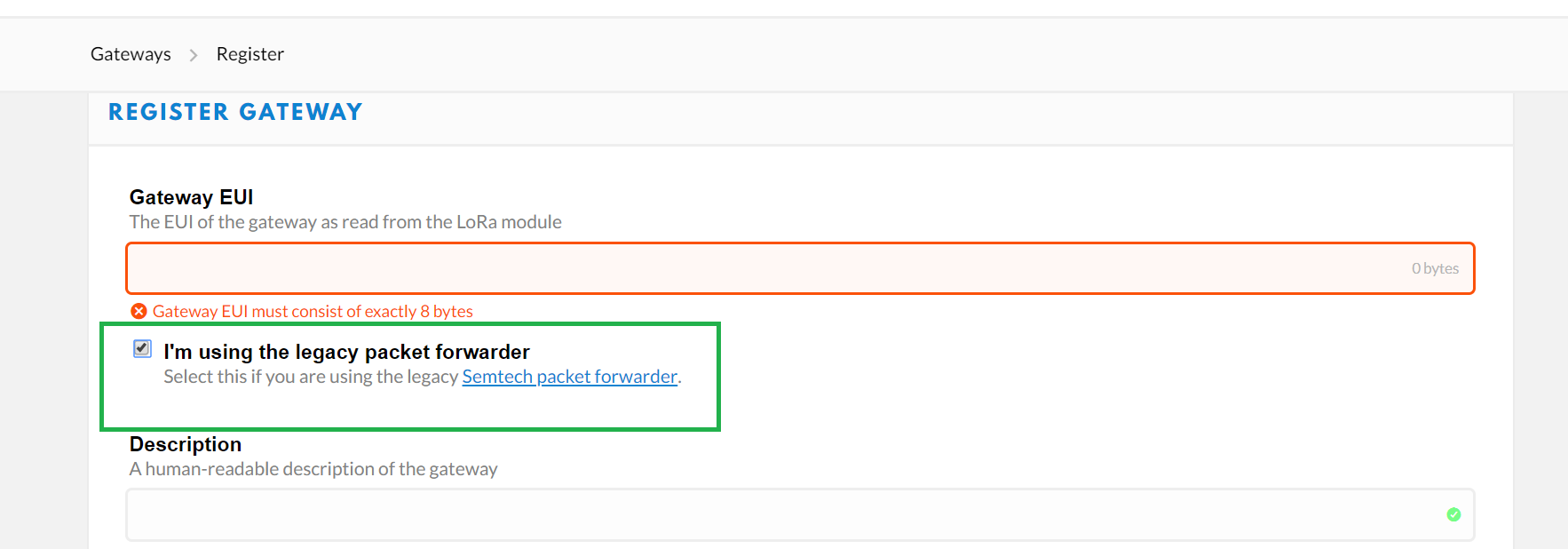Click the Description field label
1568x549 pixels.
click(186, 444)
